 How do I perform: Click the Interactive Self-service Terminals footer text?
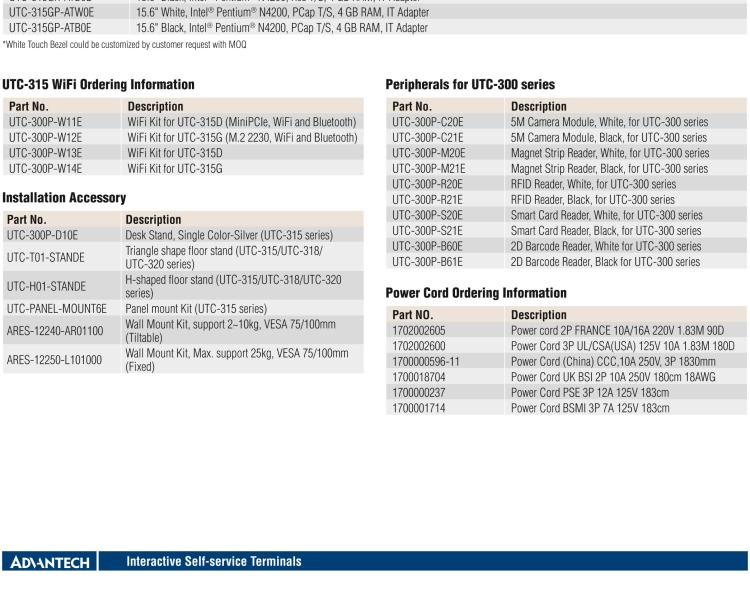(x=213, y=562)
